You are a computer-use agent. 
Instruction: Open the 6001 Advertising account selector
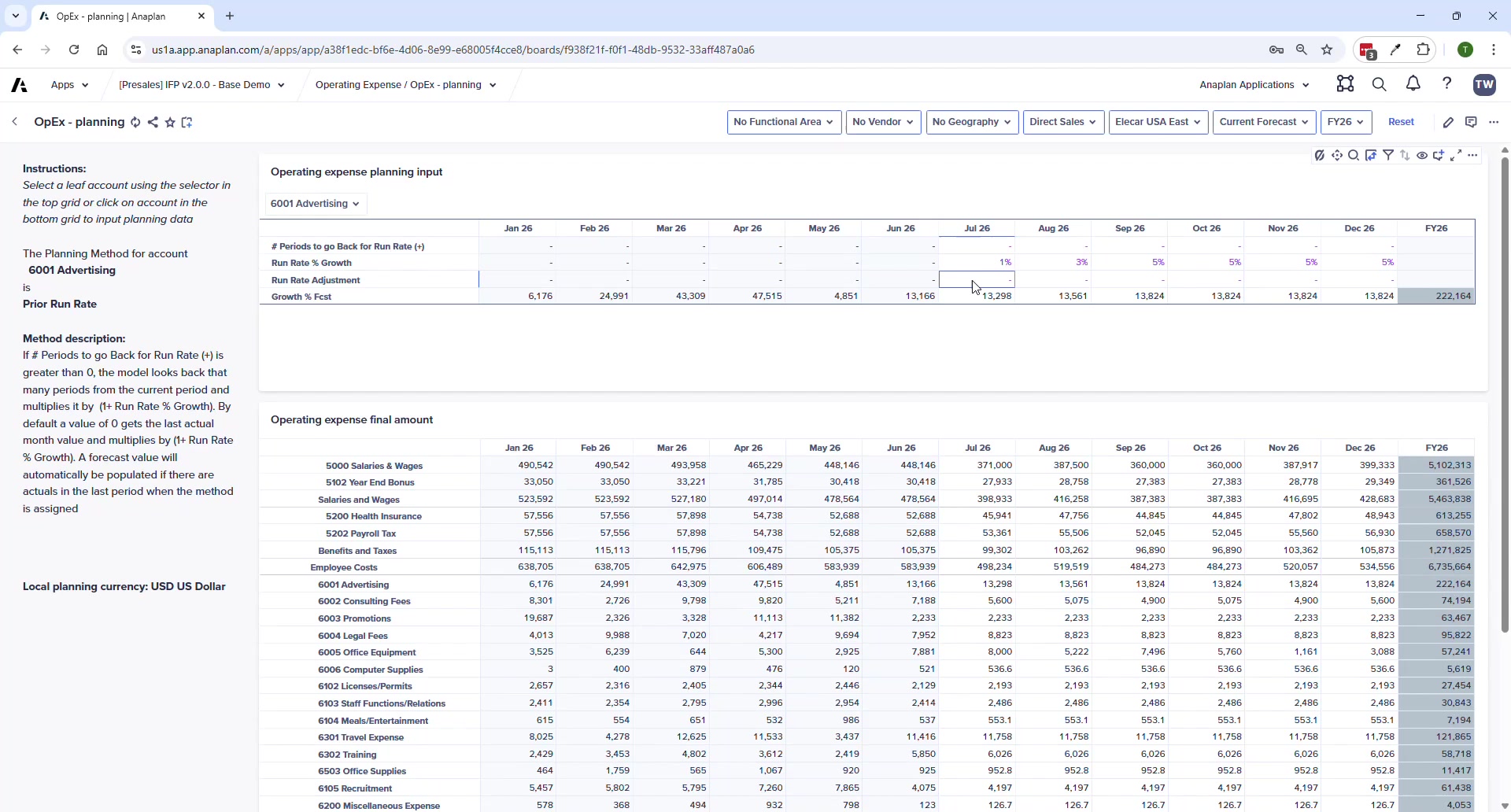point(315,204)
